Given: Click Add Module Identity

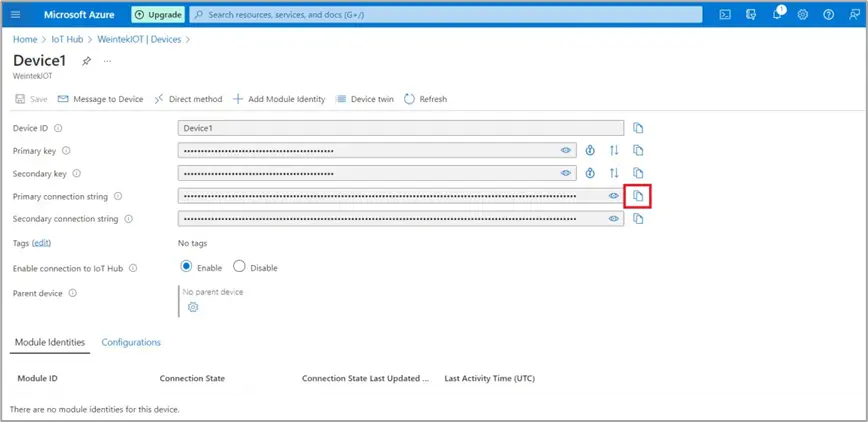Looking at the screenshot, I should [x=278, y=99].
